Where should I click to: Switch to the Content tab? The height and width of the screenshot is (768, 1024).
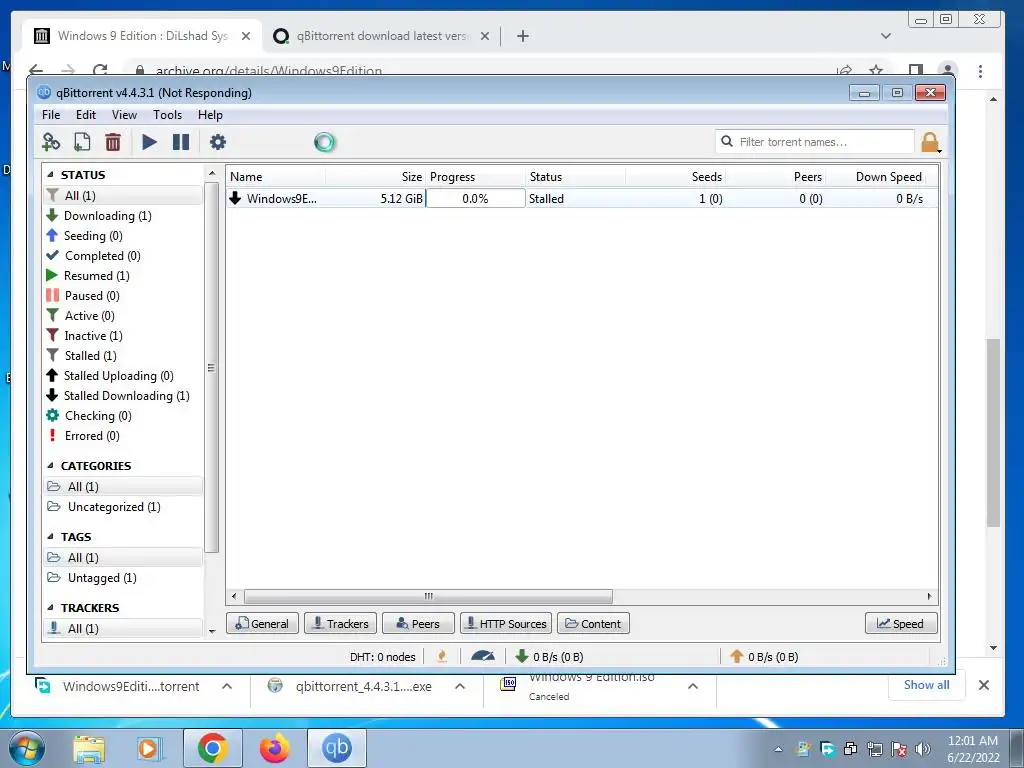click(x=594, y=624)
